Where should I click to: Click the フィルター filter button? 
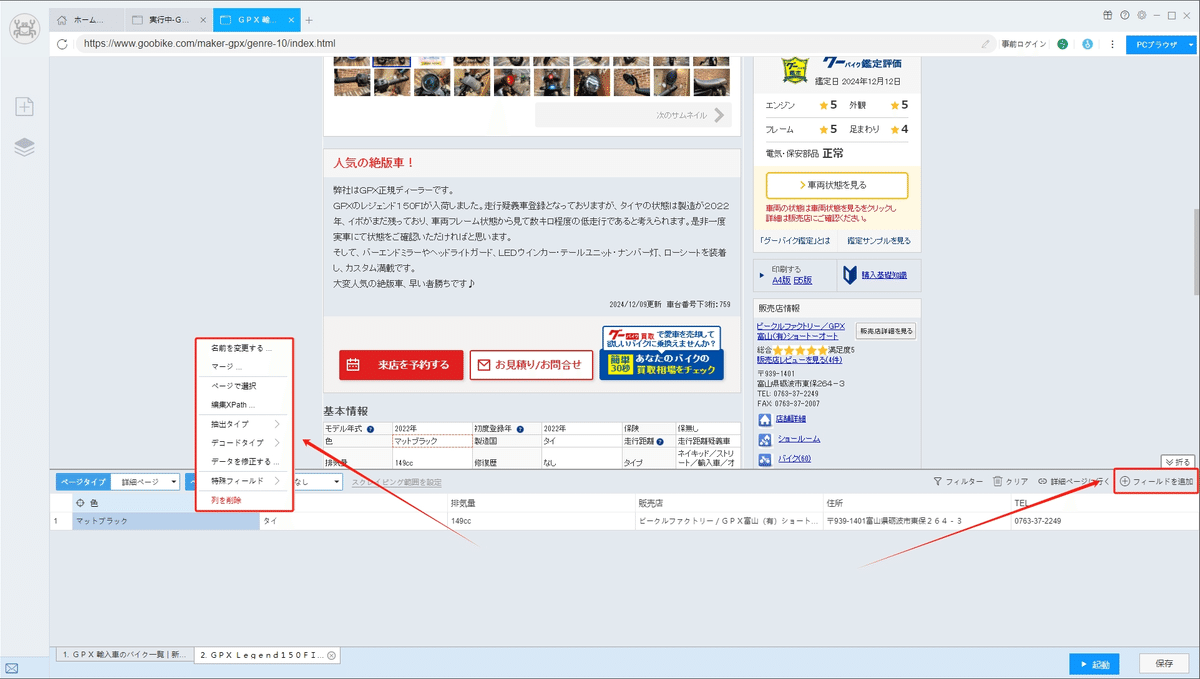tap(958, 482)
